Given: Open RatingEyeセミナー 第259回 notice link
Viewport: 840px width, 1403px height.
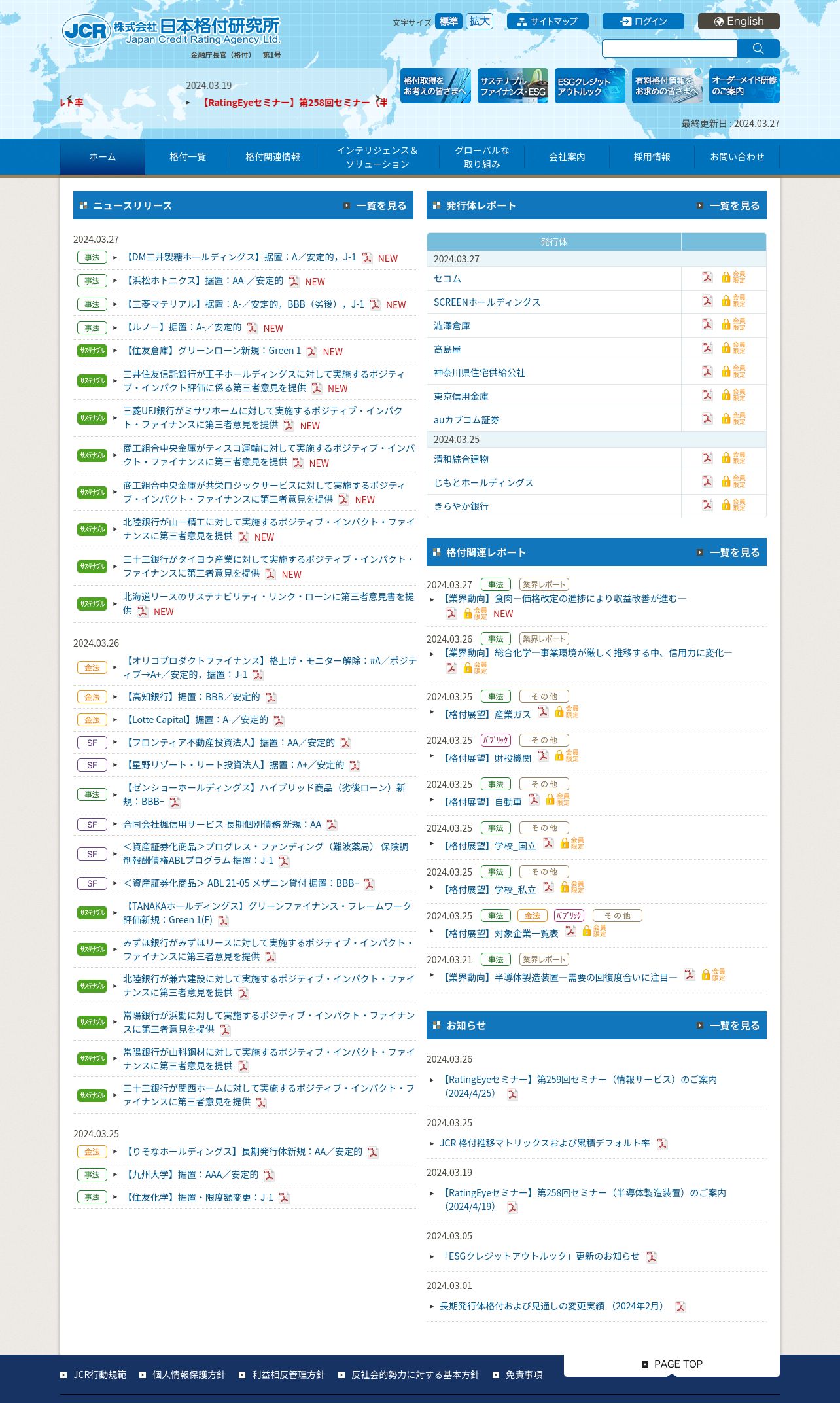Looking at the screenshot, I should pos(578,1086).
